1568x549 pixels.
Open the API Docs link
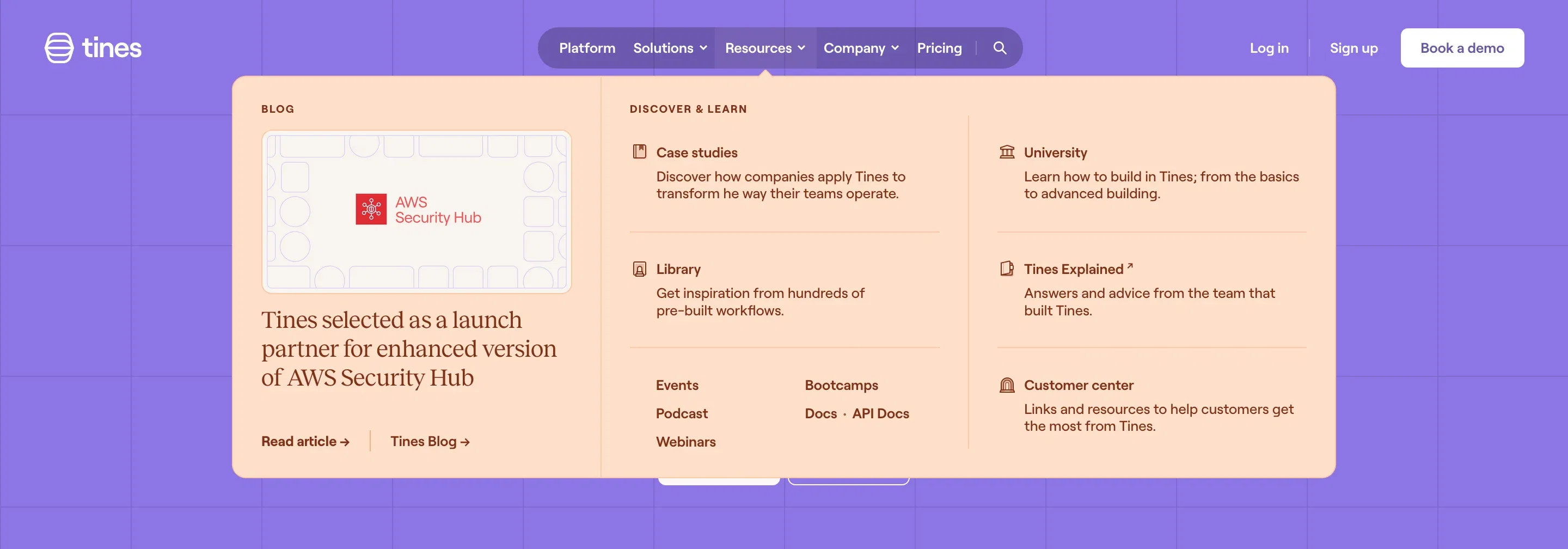[880, 413]
